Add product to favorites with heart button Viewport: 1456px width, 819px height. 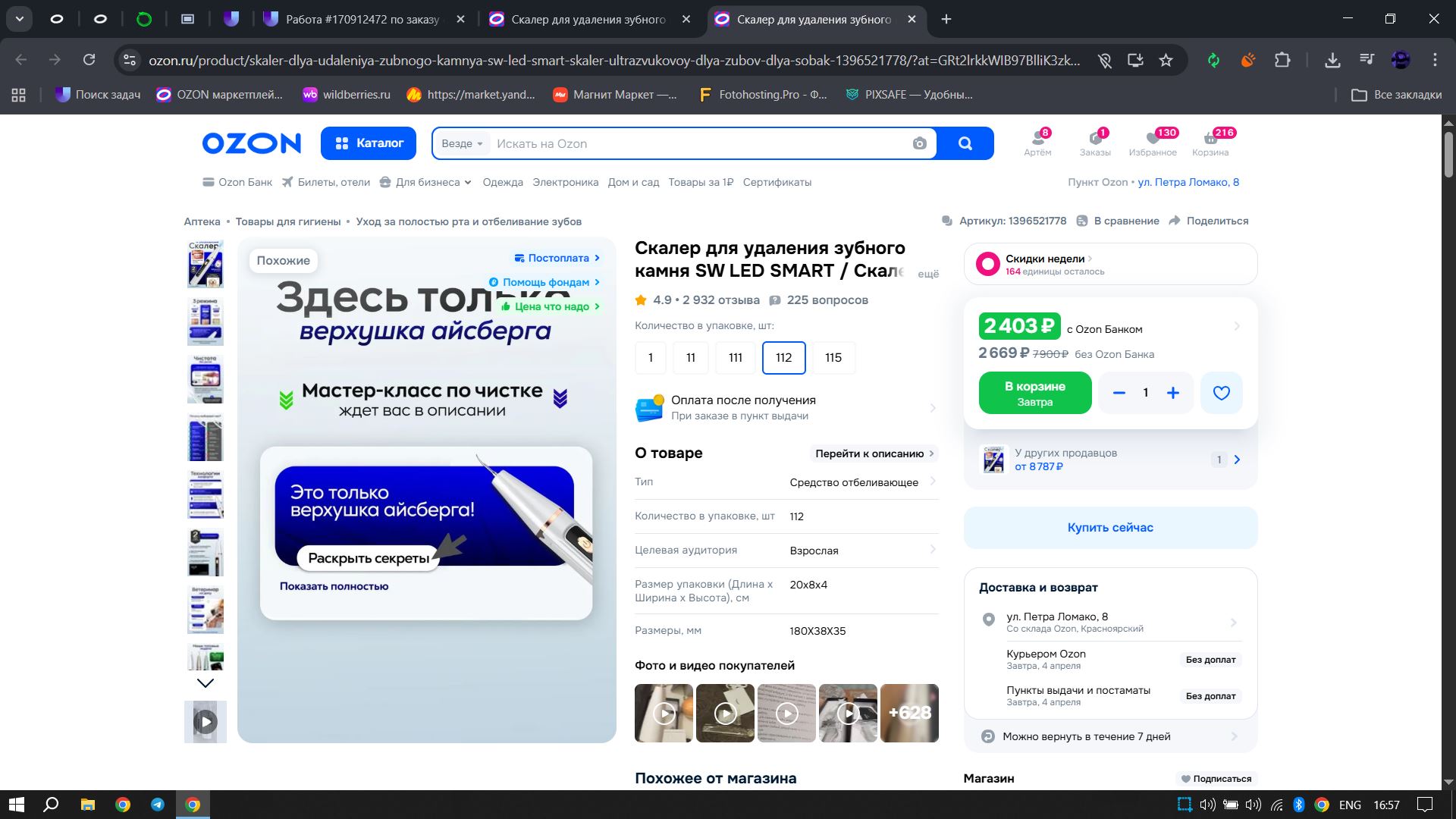pyautogui.click(x=1221, y=393)
